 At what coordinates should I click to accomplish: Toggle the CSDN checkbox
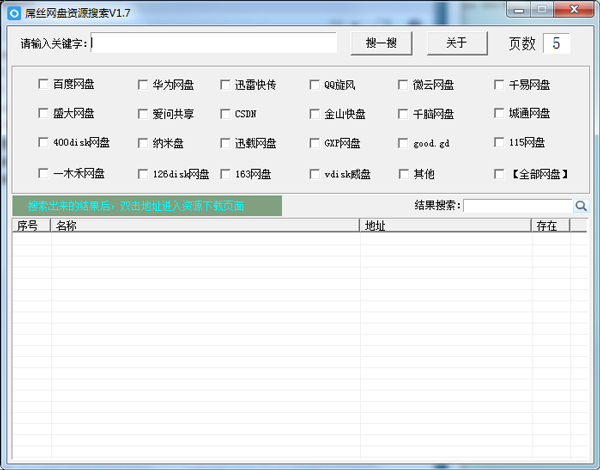coord(226,114)
